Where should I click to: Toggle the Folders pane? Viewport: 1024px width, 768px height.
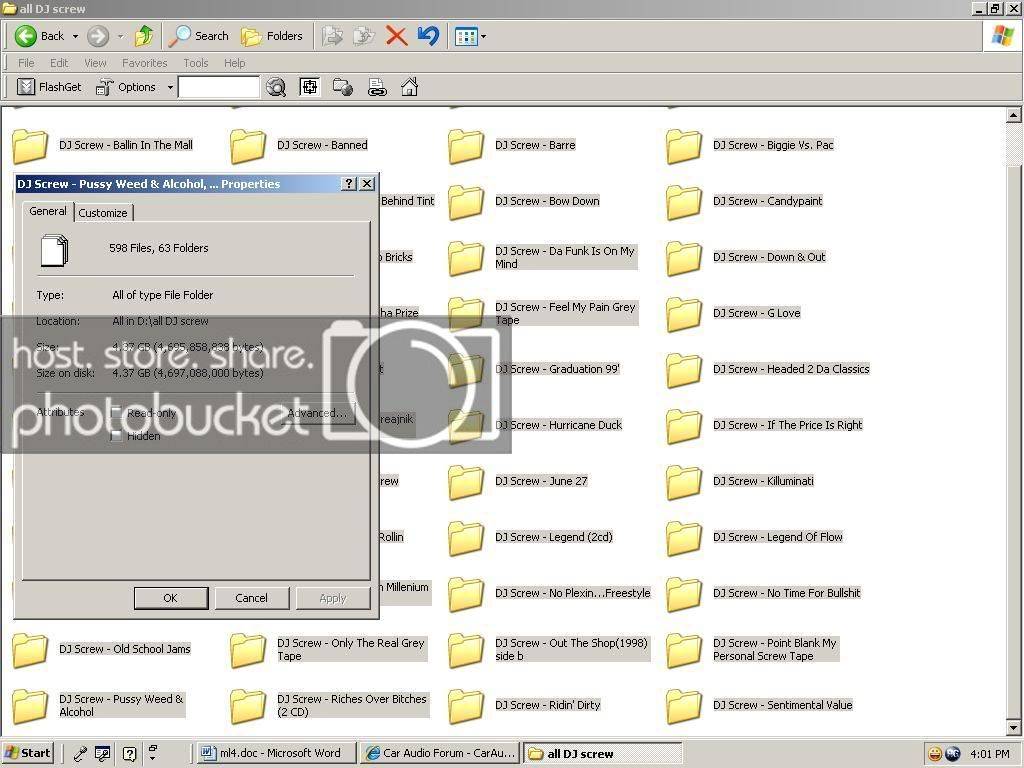click(272, 36)
